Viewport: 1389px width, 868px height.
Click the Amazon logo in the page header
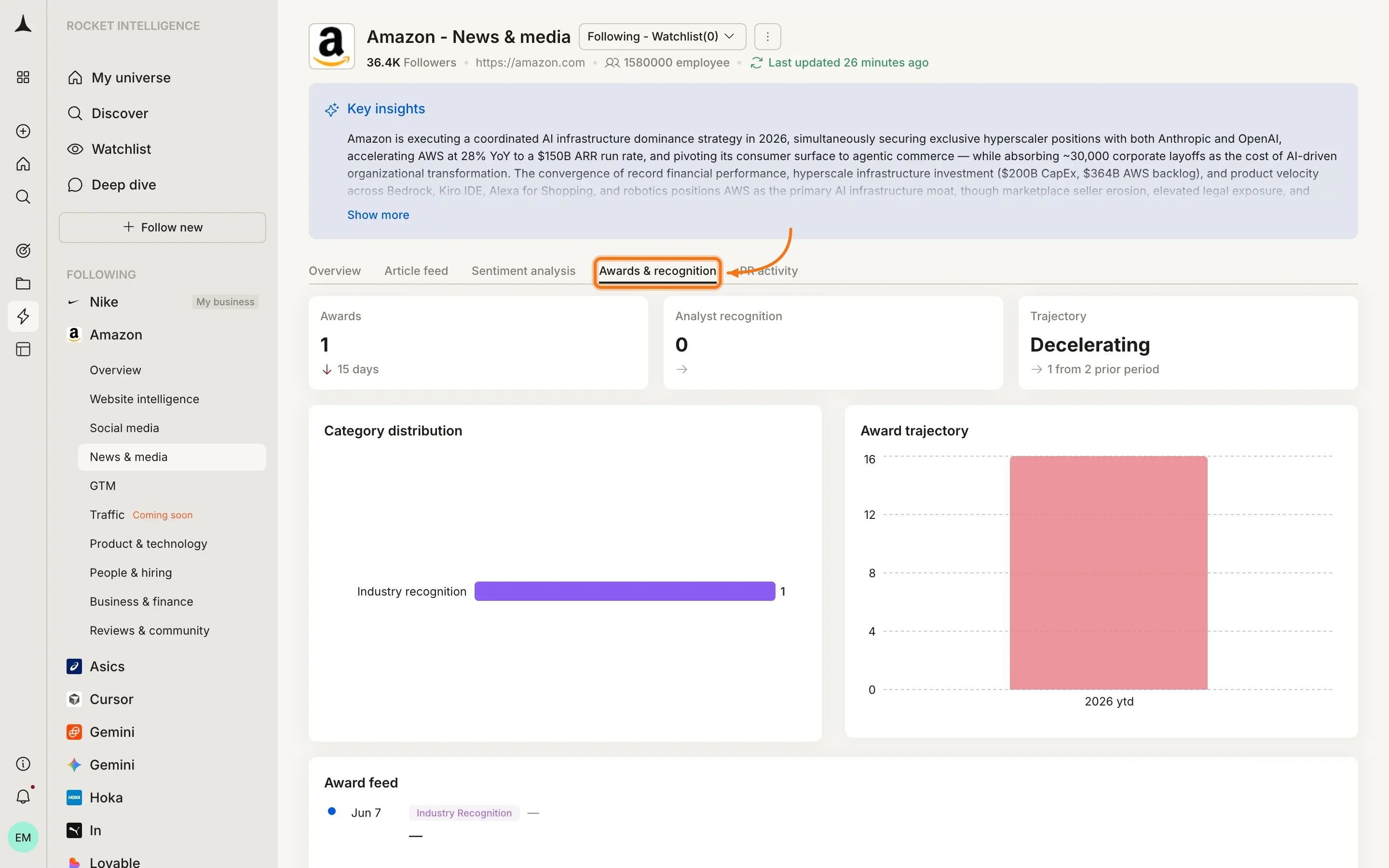coord(332,46)
